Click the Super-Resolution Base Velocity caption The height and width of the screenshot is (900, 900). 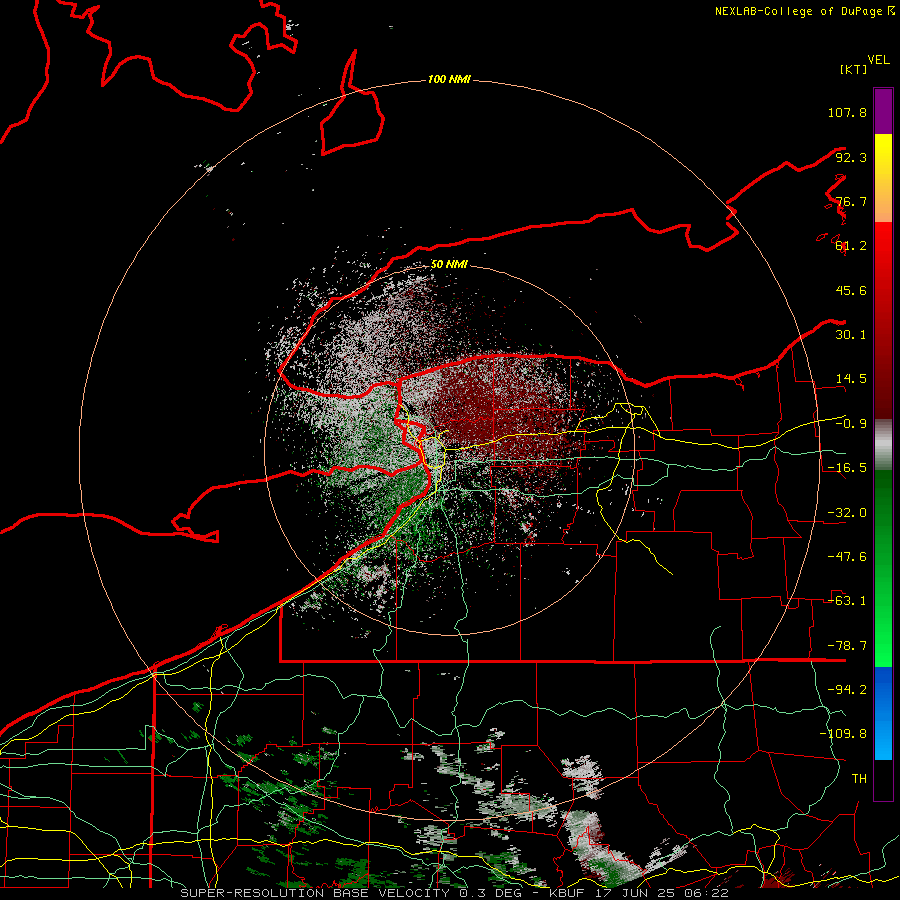455,893
